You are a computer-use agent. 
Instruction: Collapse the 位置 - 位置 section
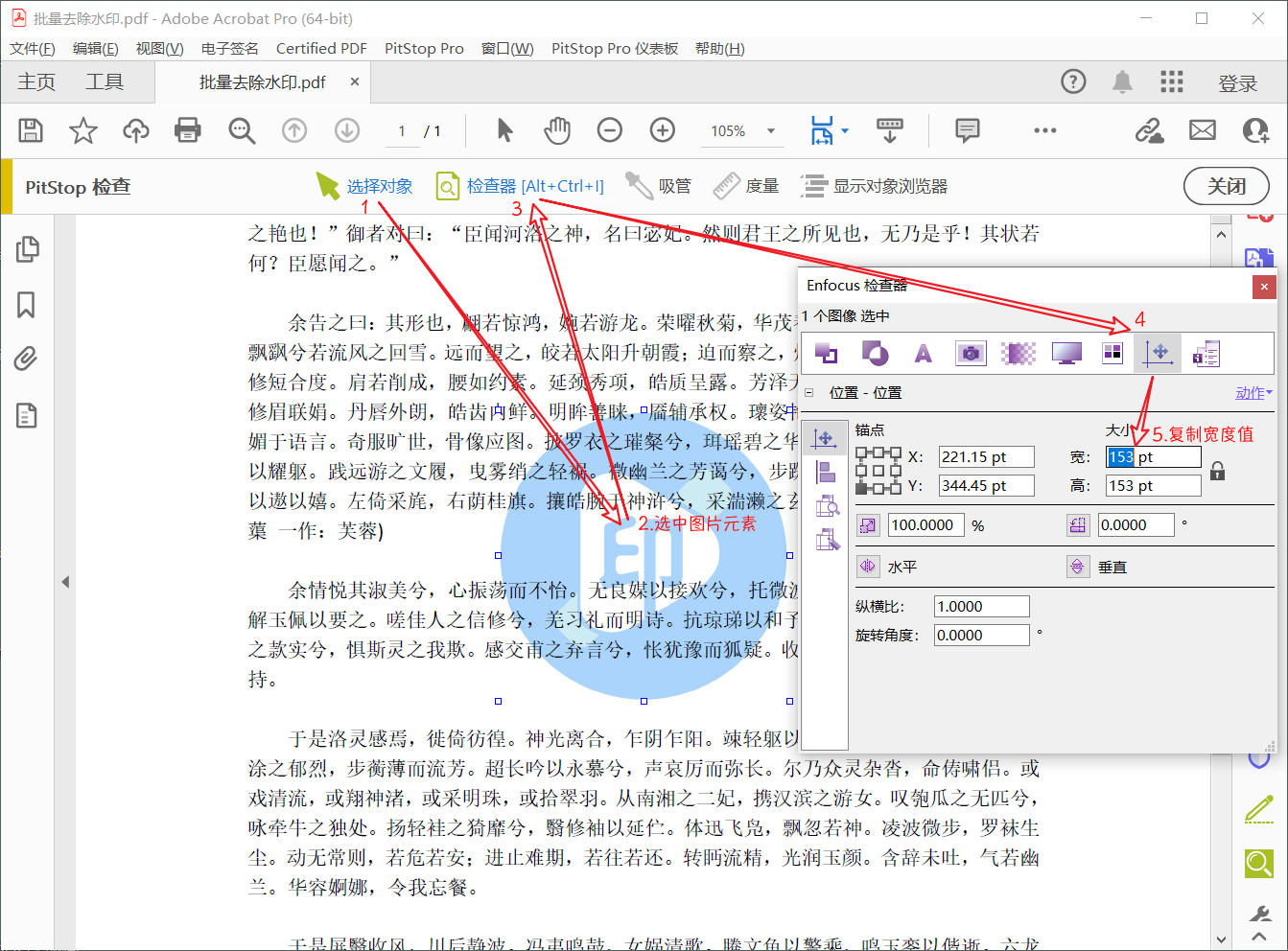[x=809, y=392]
